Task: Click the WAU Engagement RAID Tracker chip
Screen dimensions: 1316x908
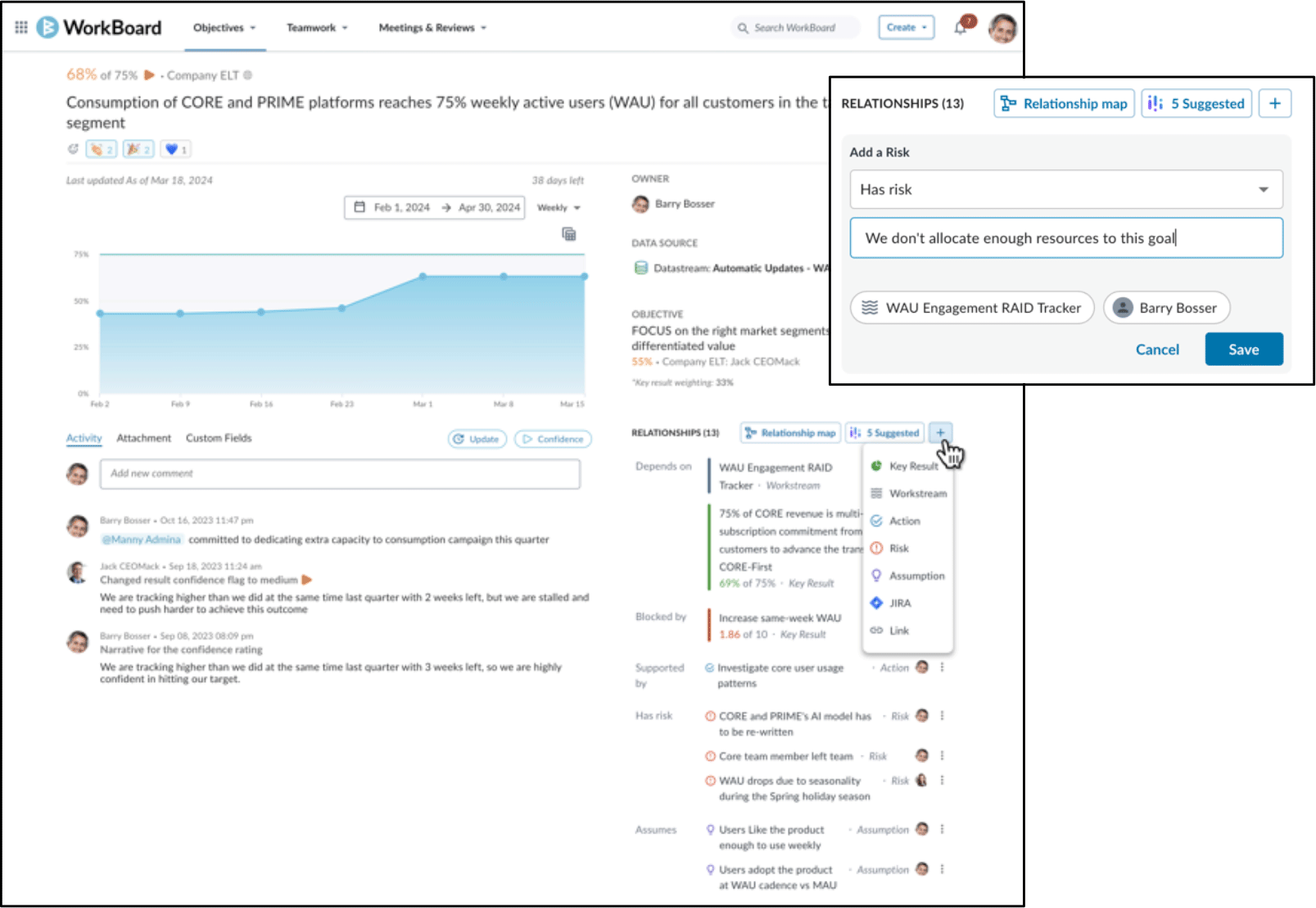Action: coord(972,308)
